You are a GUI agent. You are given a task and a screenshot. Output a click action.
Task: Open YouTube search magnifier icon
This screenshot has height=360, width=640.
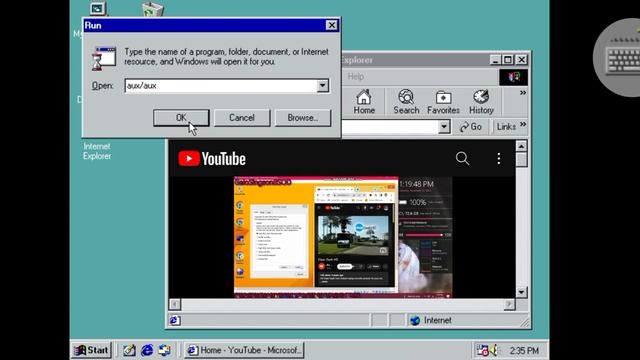462,158
